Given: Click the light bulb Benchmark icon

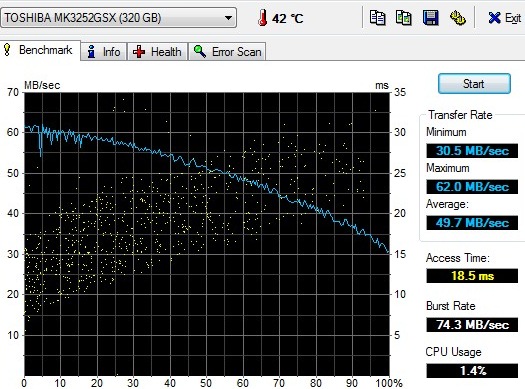Looking at the screenshot, I should coord(7,50).
